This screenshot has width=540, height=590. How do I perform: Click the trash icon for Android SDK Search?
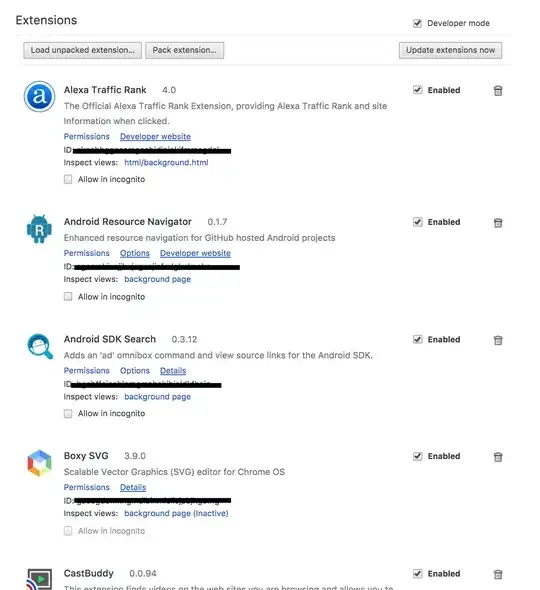498,340
